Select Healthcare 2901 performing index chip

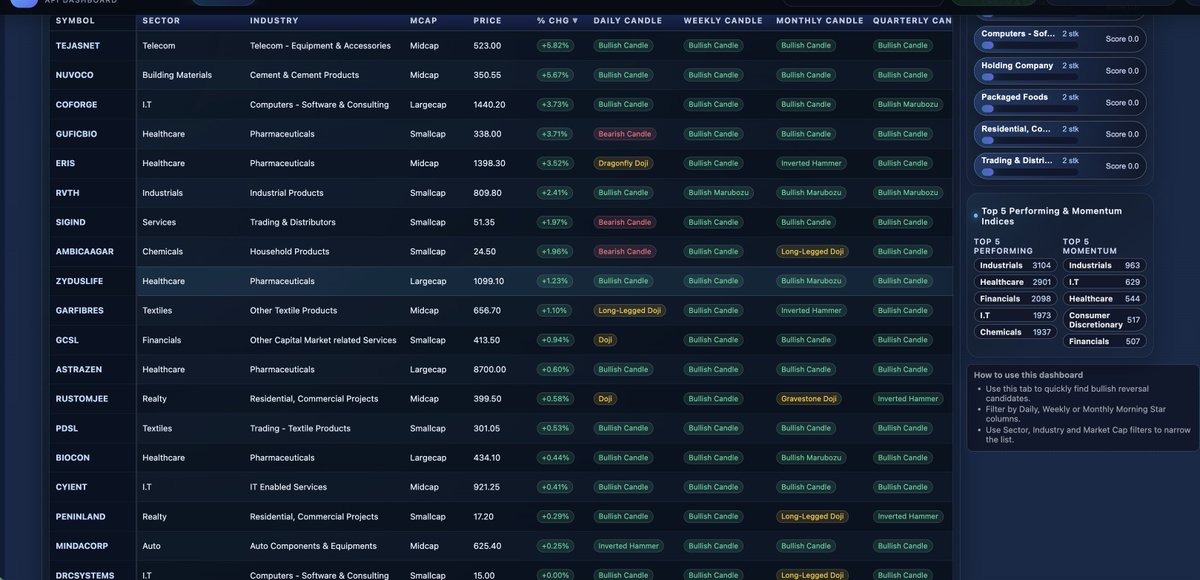[x=1015, y=282]
